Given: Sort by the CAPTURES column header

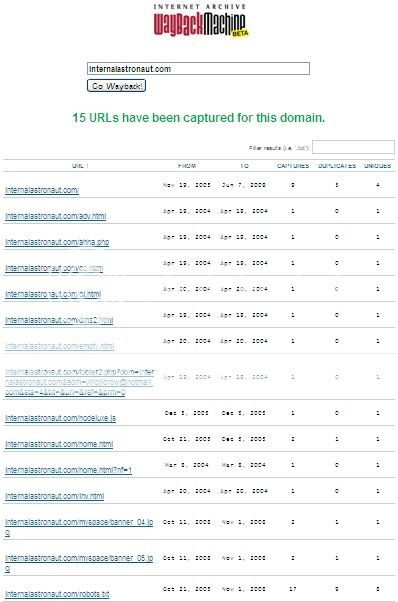Looking at the screenshot, I should 293,166.
